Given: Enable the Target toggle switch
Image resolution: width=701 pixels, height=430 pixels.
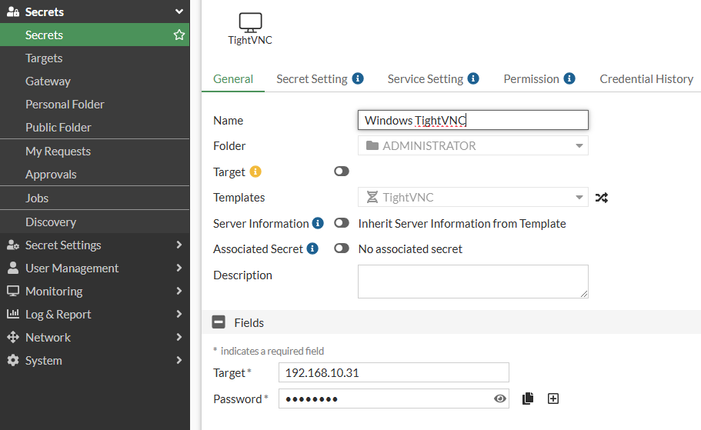Looking at the screenshot, I should coord(341,172).
